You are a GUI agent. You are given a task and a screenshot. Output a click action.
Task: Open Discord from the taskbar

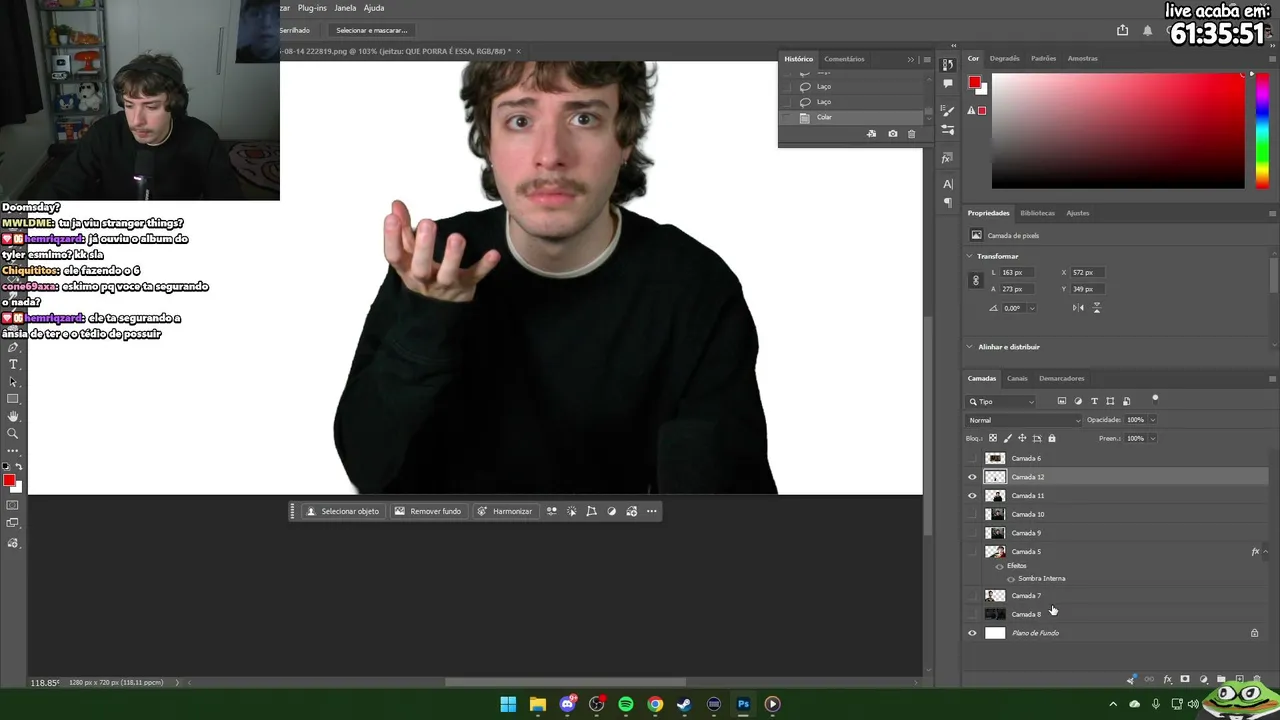567,704
